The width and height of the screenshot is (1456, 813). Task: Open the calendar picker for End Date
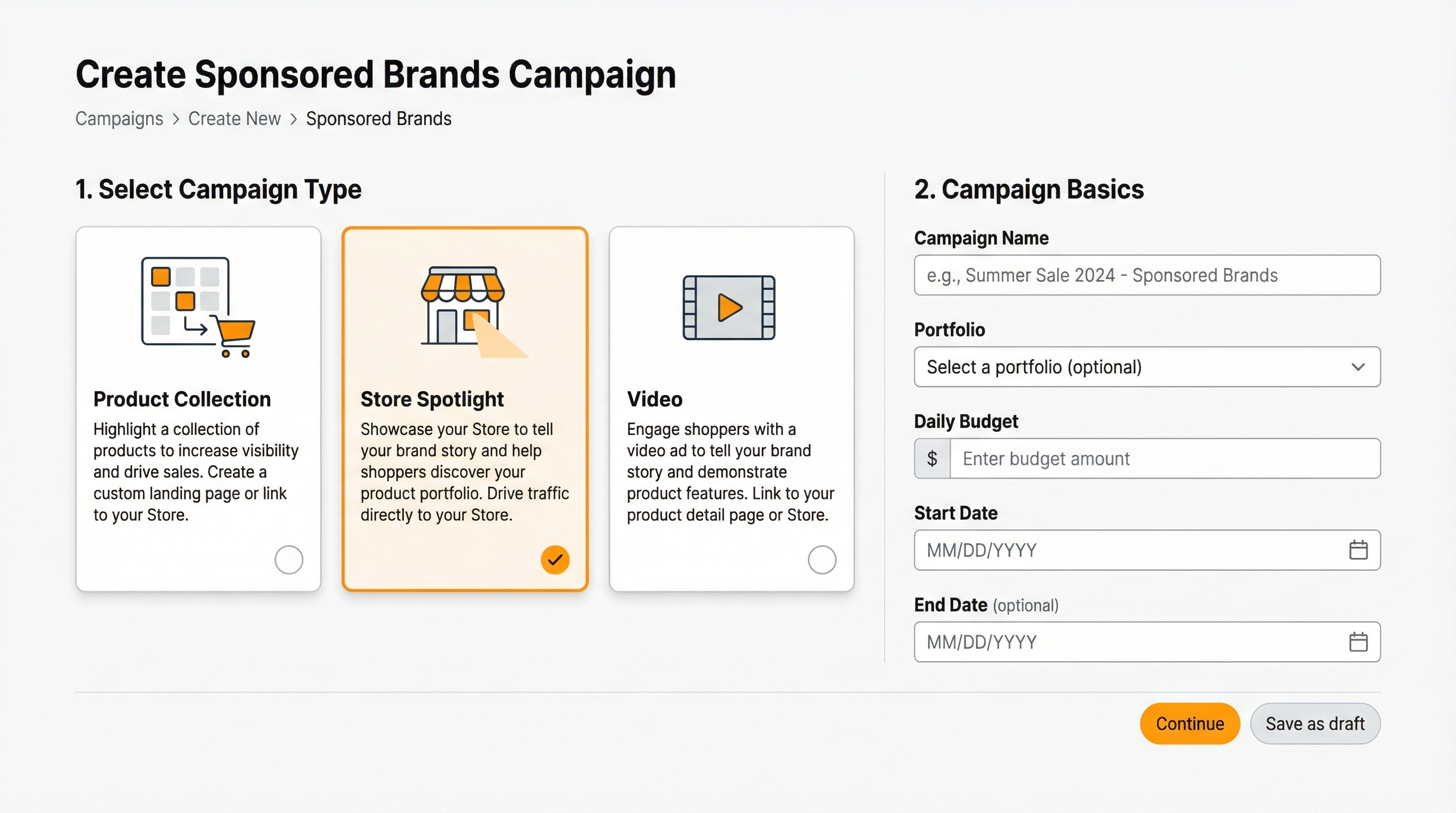coord(1358,642)
